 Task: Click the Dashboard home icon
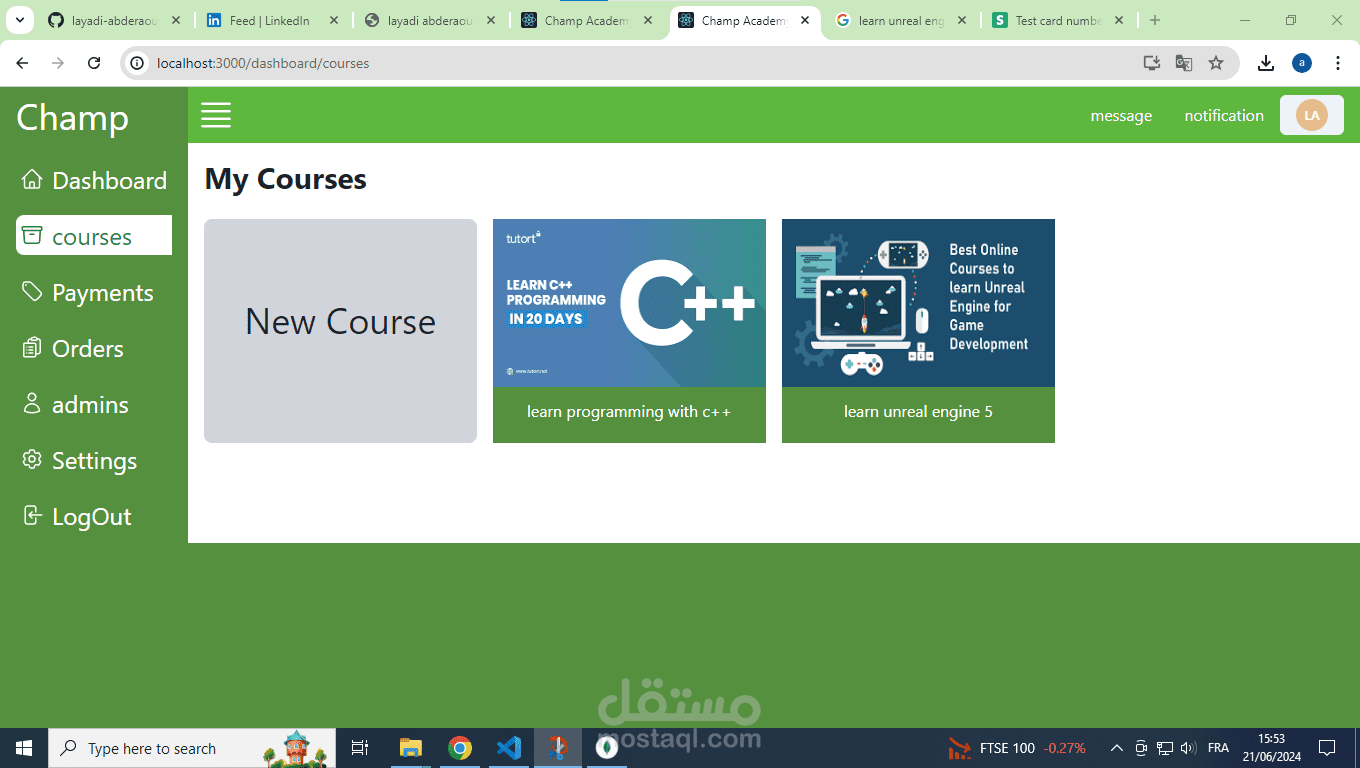[32, 180]
